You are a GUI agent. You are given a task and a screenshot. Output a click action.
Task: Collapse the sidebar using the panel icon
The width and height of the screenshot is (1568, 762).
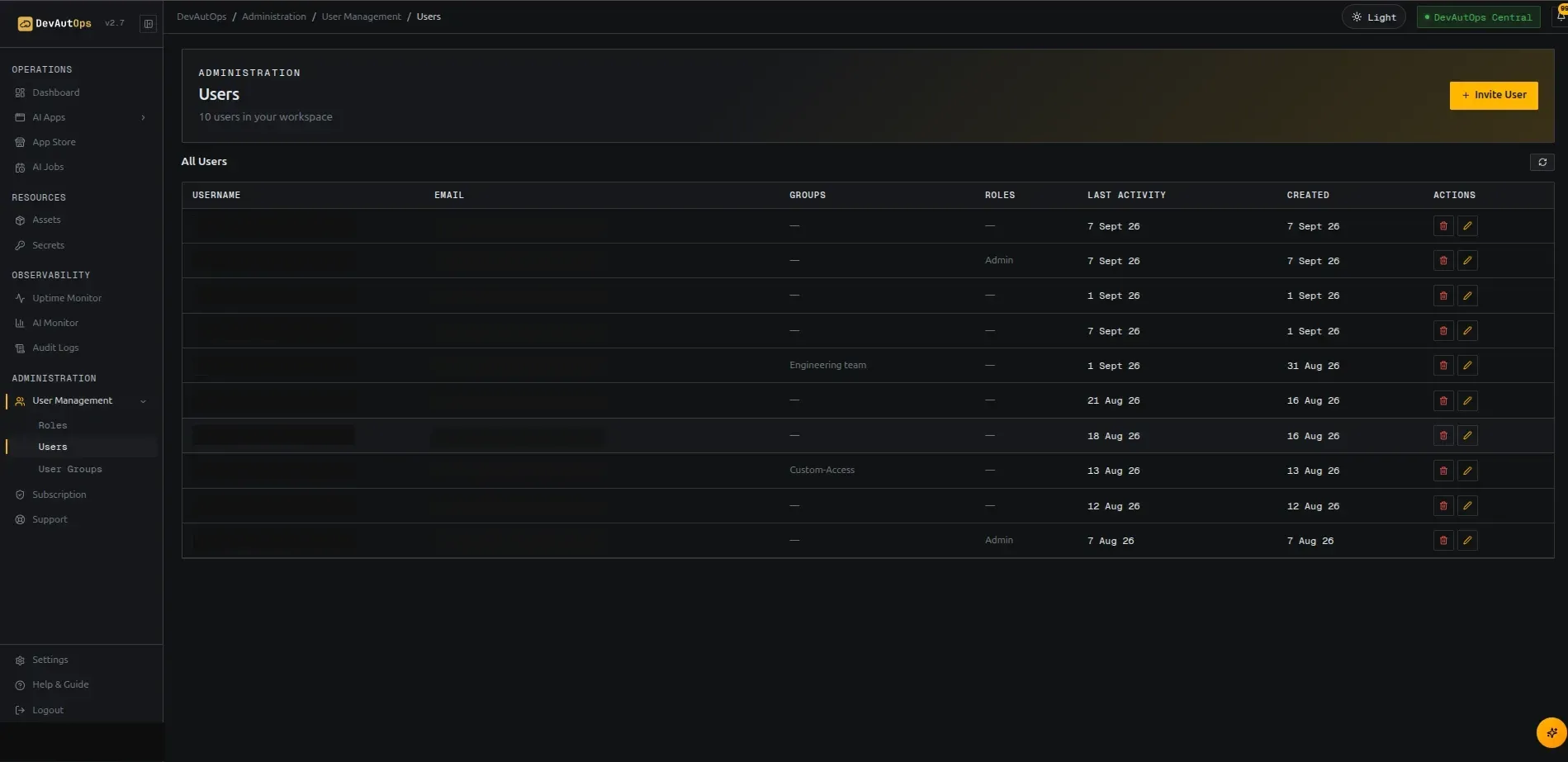point(149,24)
